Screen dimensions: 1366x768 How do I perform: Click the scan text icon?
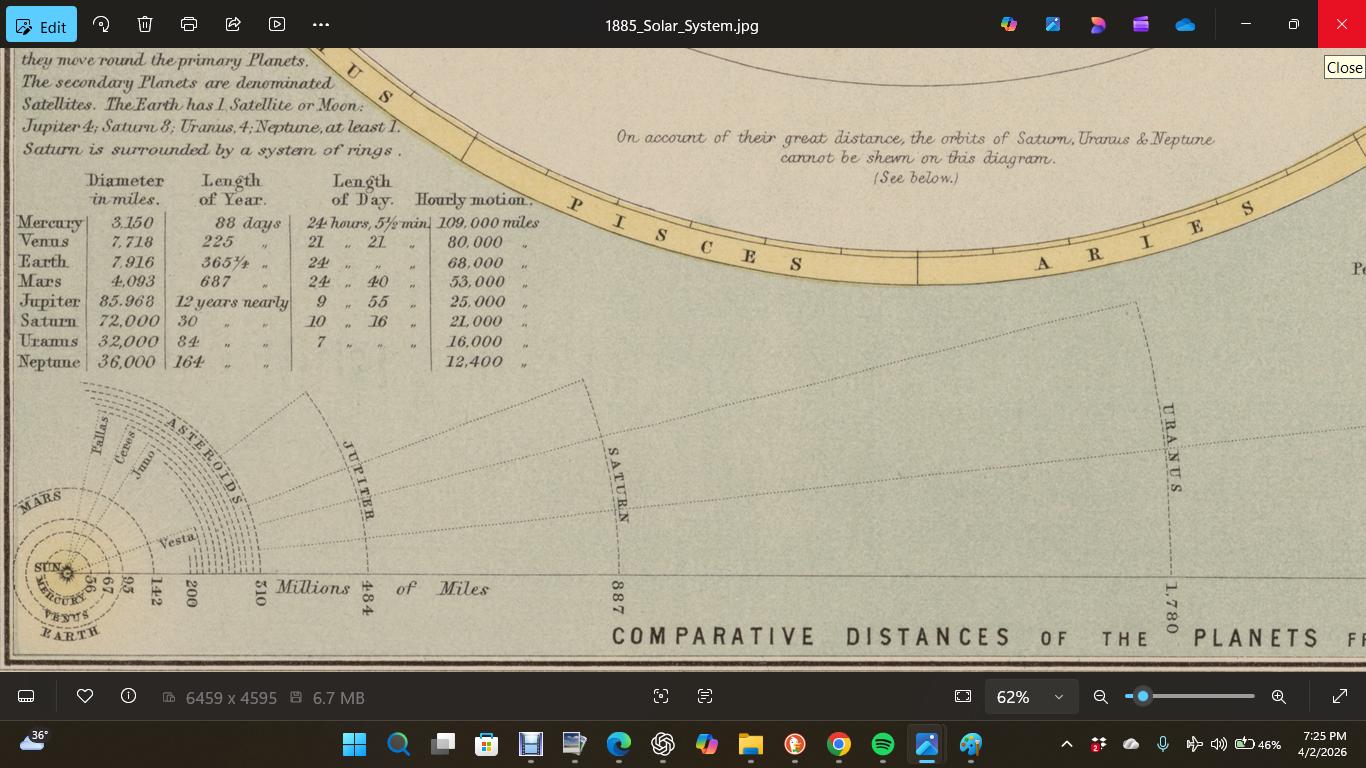(x=705, y=696)
